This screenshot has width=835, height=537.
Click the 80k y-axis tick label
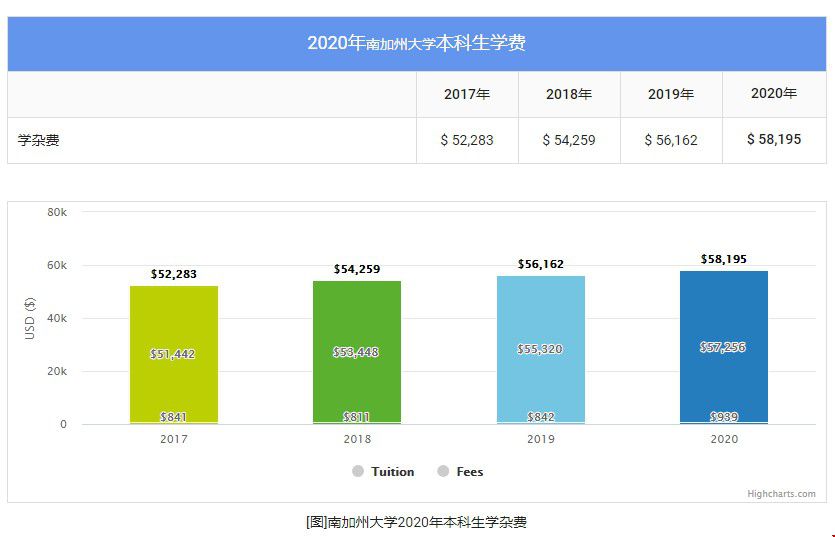(57, 212)
